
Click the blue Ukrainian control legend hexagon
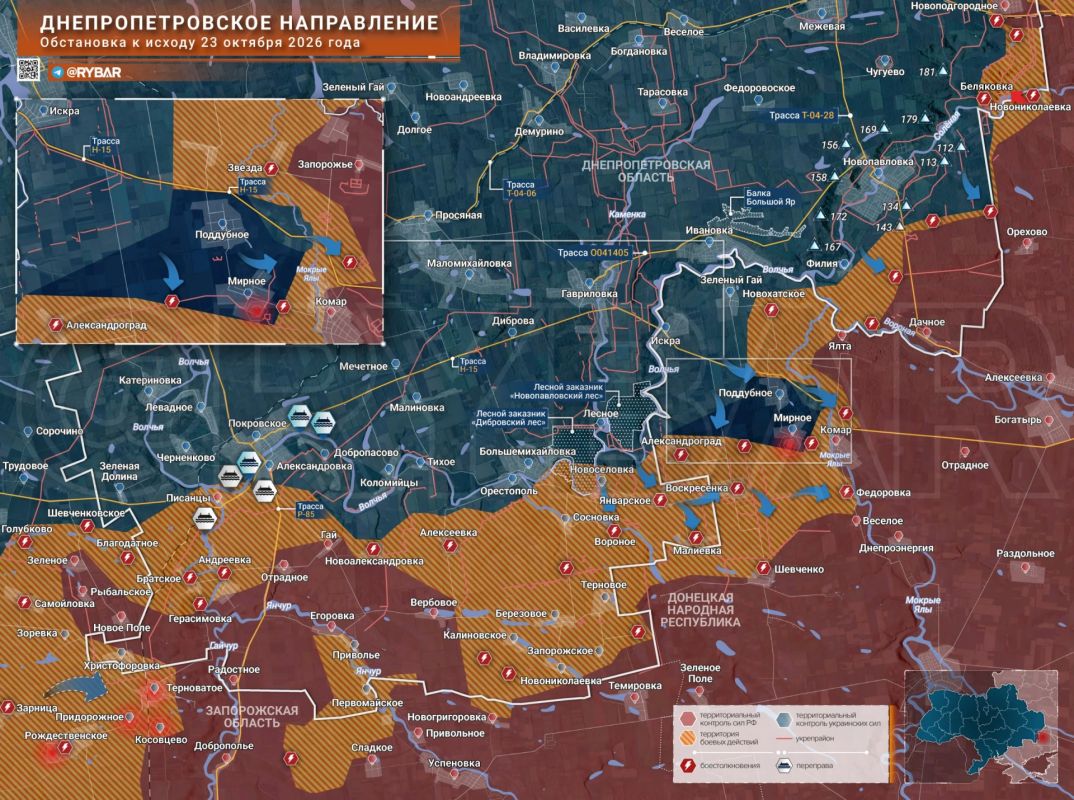point(785,719)
